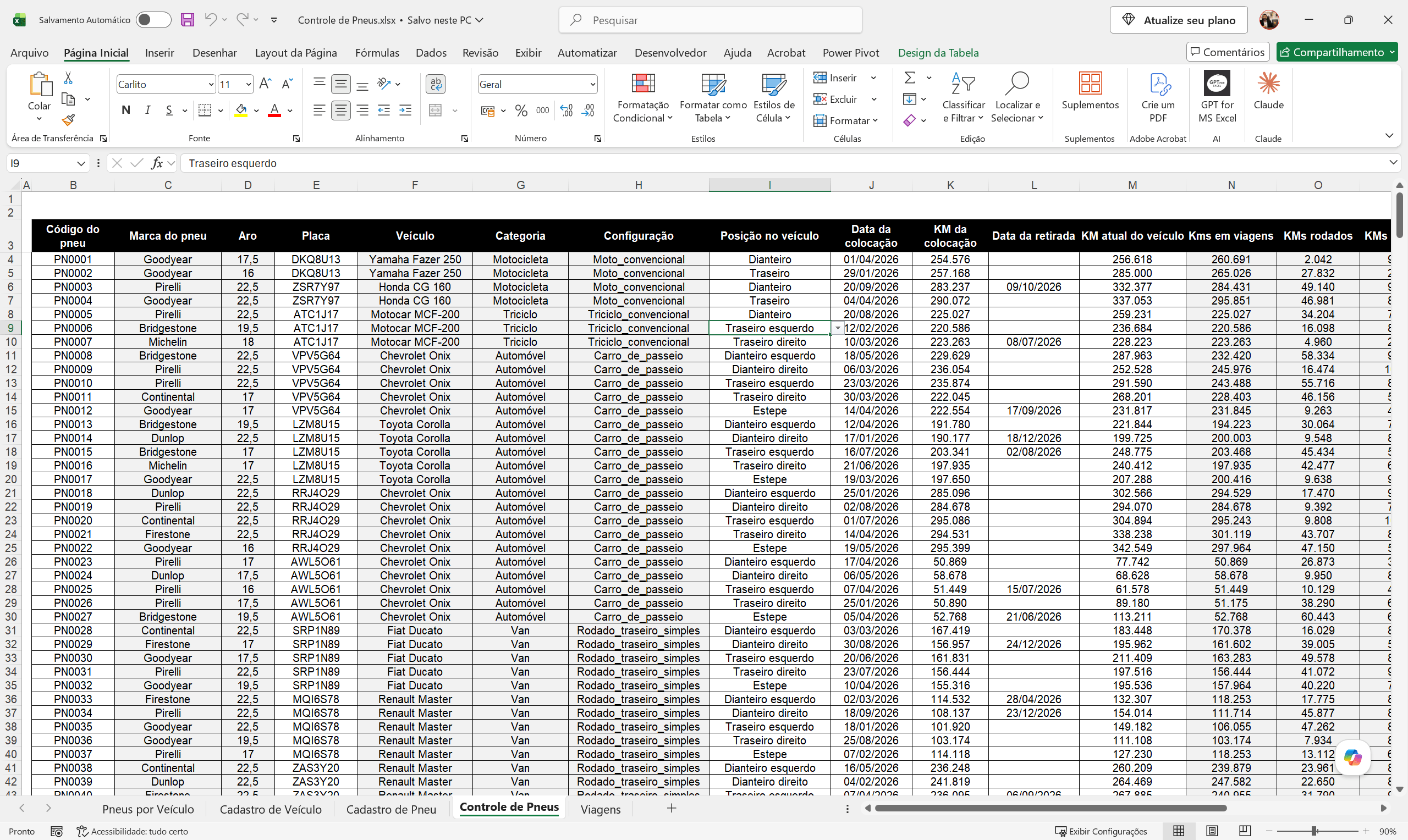Expand the Name Box I9 dropdown
This screenshot has width=1408, height=840.
point(80,164)
